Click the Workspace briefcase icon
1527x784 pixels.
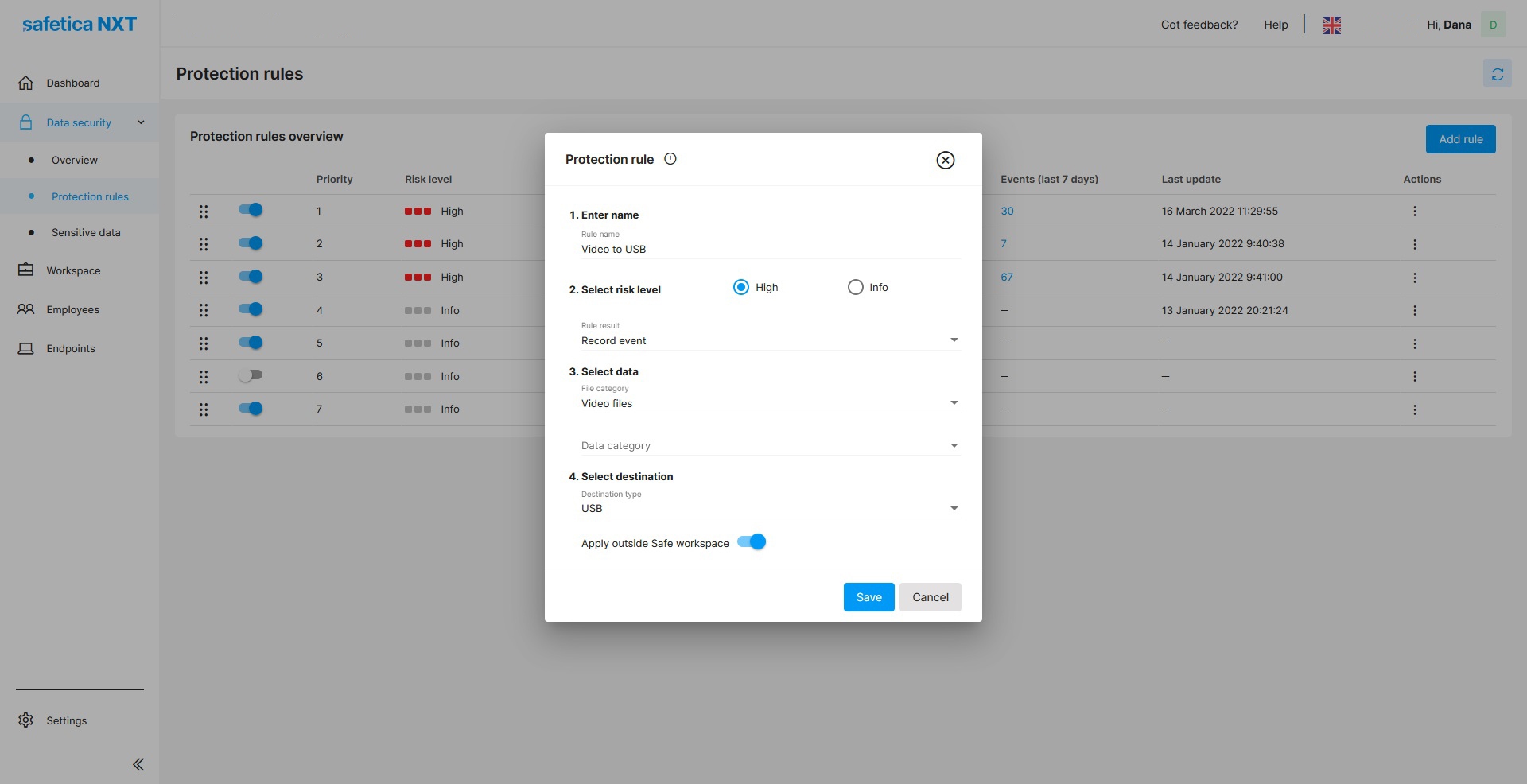point(26,270)
